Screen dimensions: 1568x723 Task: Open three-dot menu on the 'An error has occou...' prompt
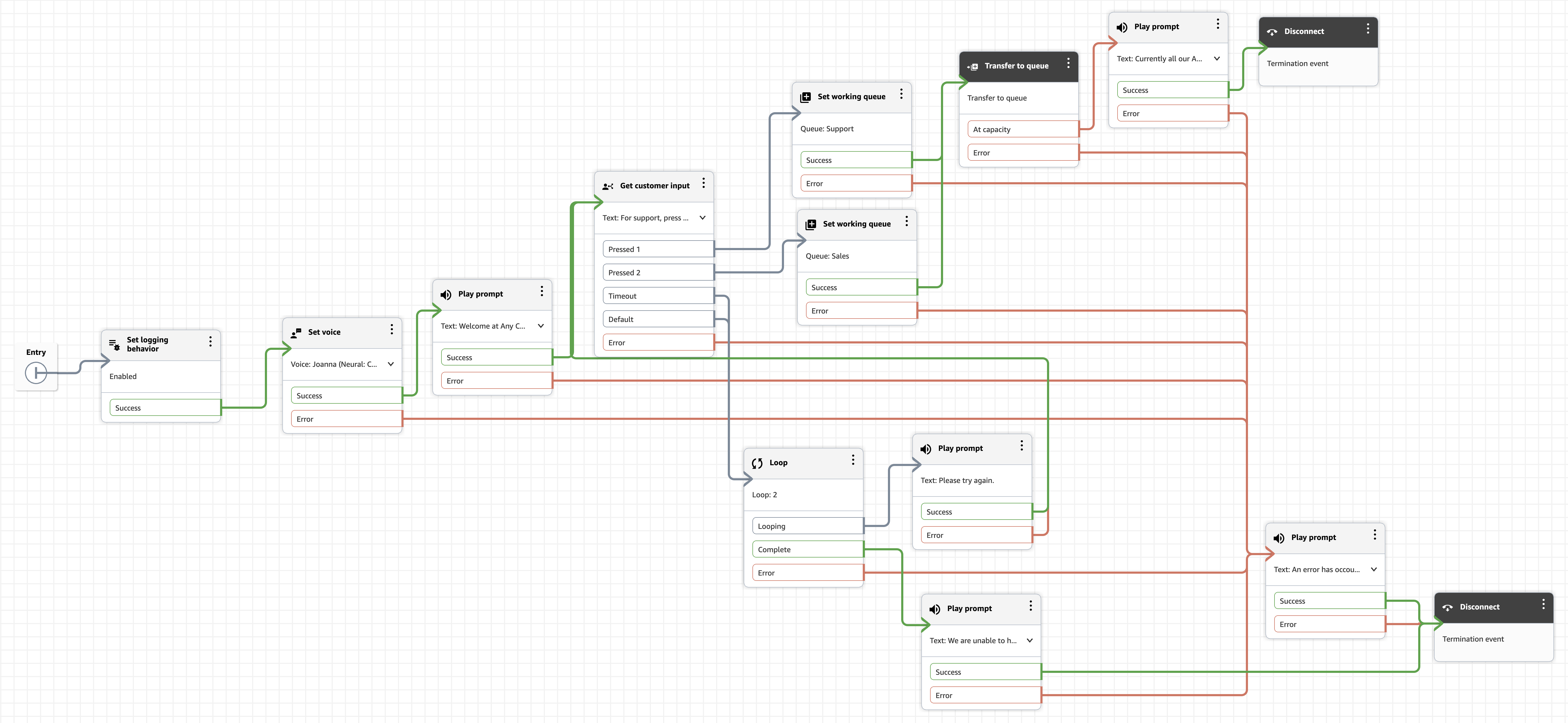pos(1375,535)
